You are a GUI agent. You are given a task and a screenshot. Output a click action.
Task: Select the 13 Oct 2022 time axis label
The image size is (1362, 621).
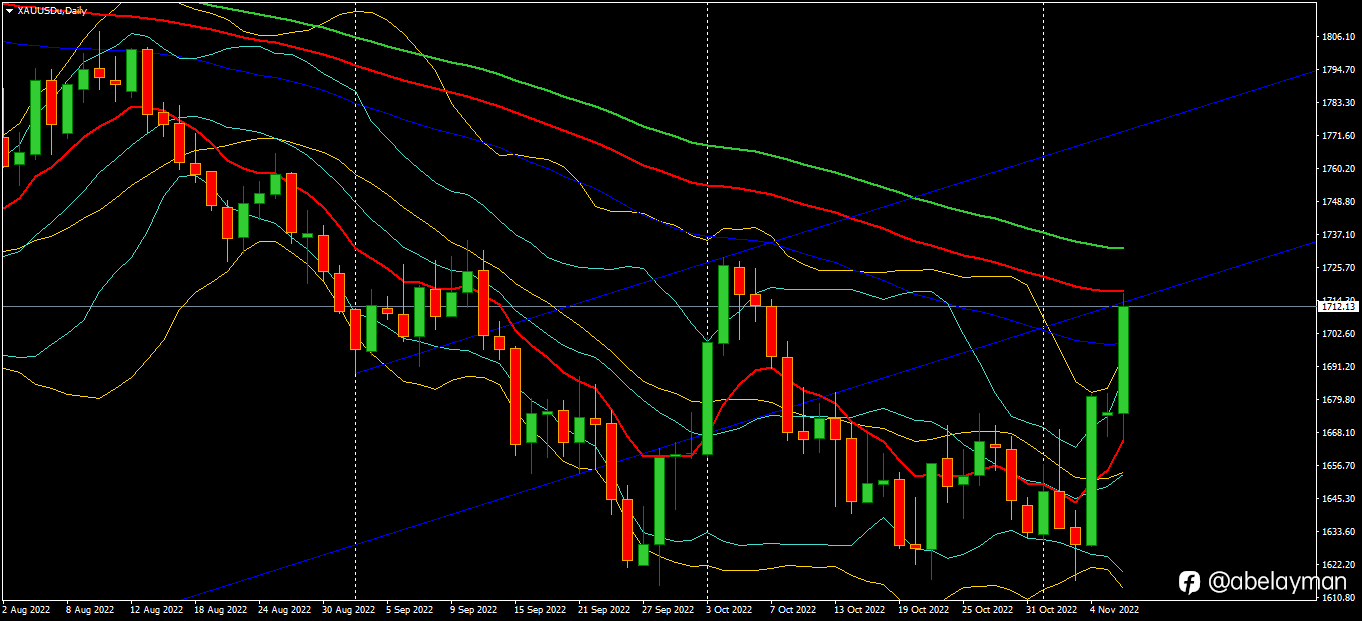[860, 609]
